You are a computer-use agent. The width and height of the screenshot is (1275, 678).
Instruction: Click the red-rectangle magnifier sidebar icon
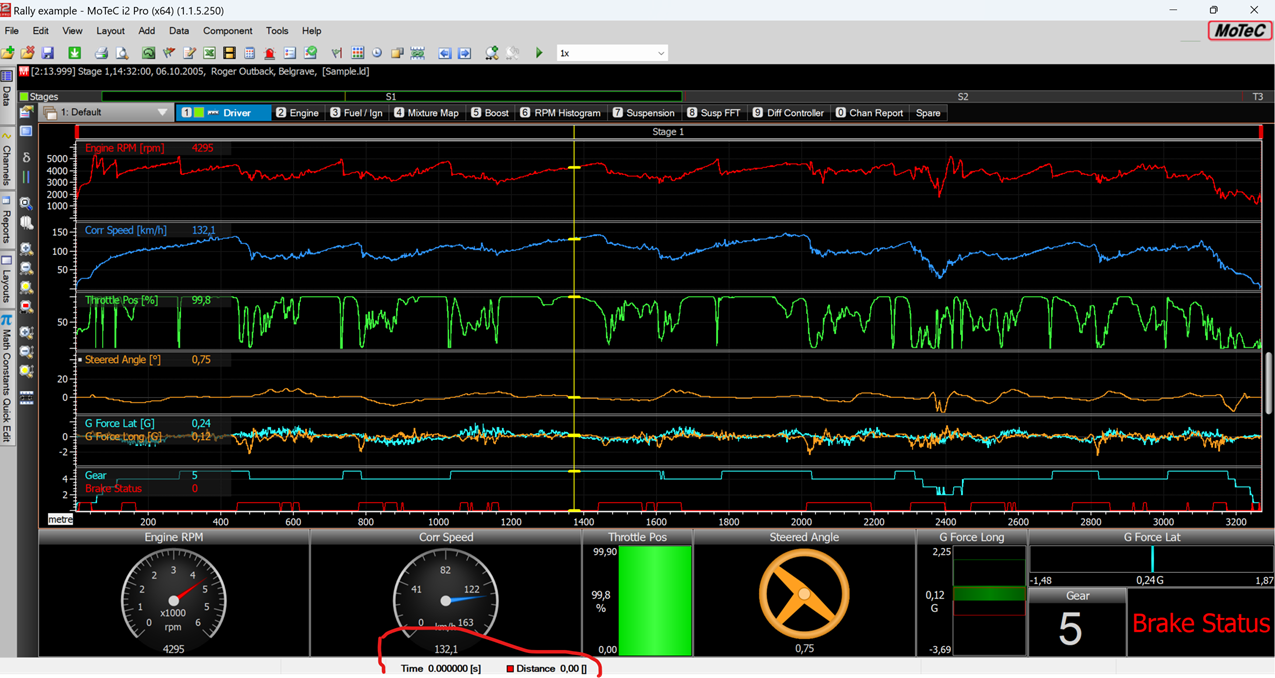coord(26,306)
